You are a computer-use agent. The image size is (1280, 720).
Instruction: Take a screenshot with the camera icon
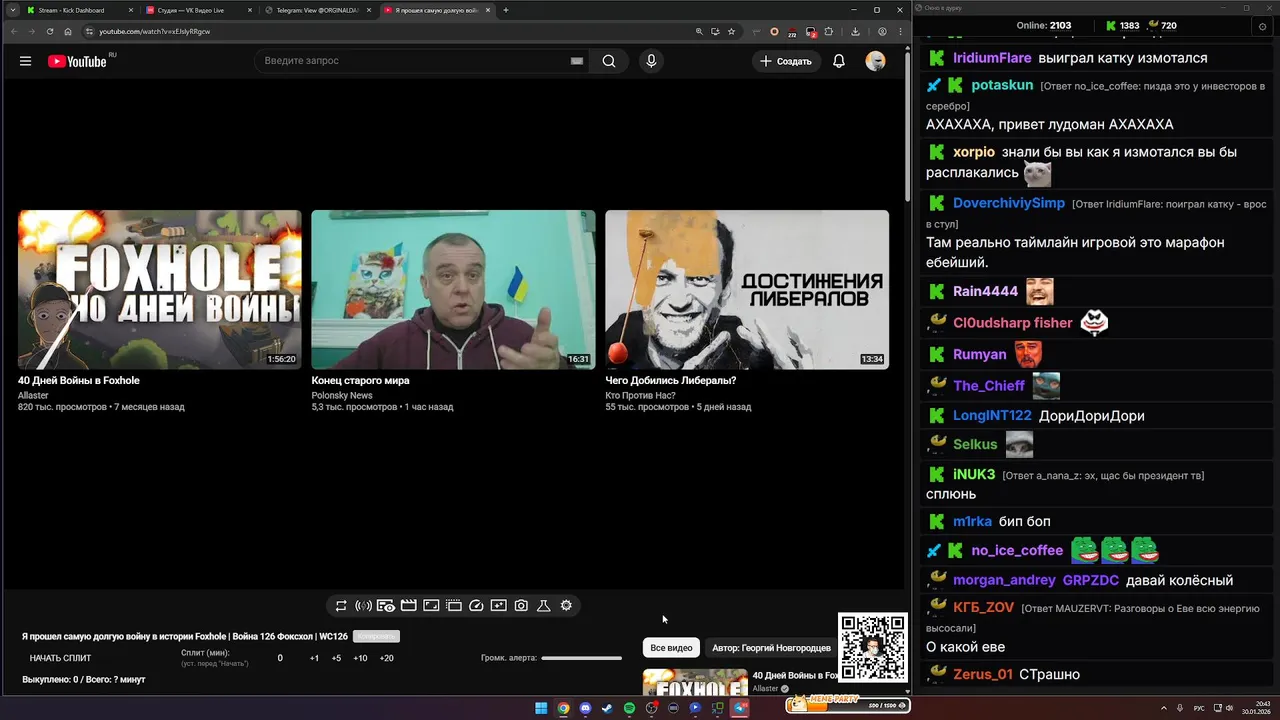(x=521, y=606)
